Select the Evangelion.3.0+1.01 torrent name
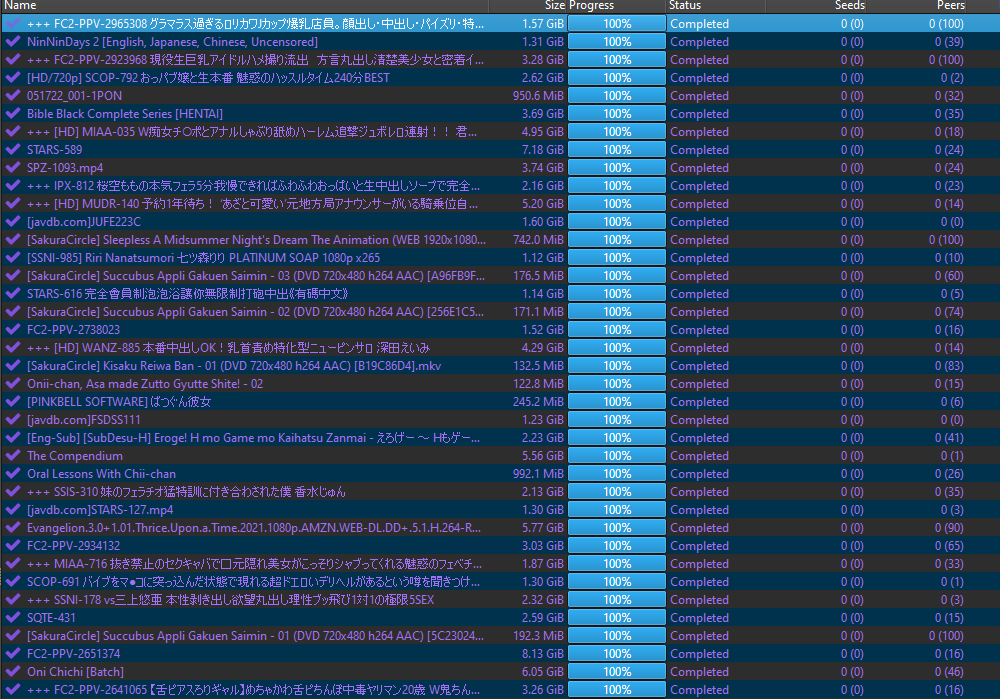1000x699 pixels. coord(254,528)
